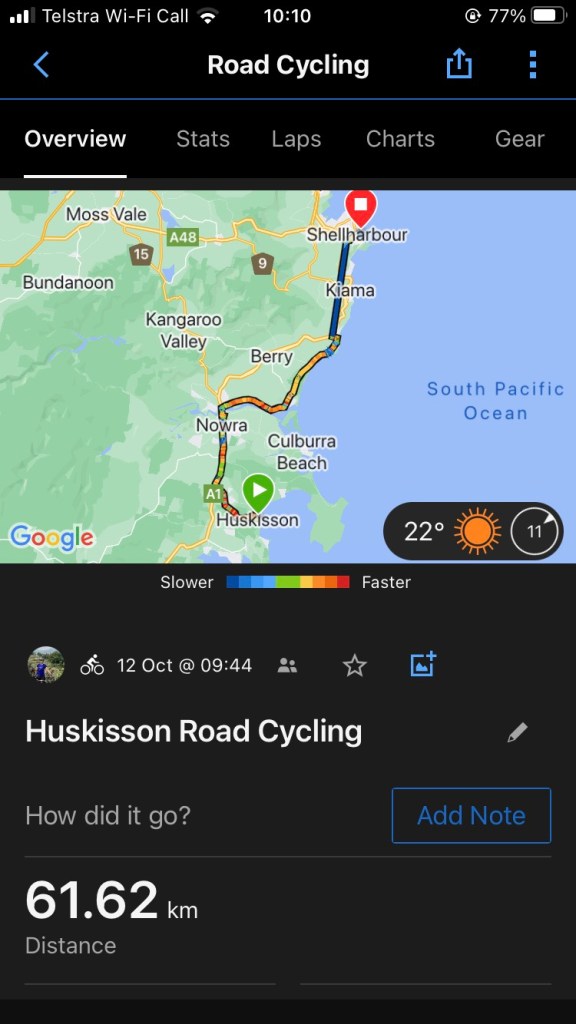
Task: Edit the activity name with pencil icon
Action: 517,733
